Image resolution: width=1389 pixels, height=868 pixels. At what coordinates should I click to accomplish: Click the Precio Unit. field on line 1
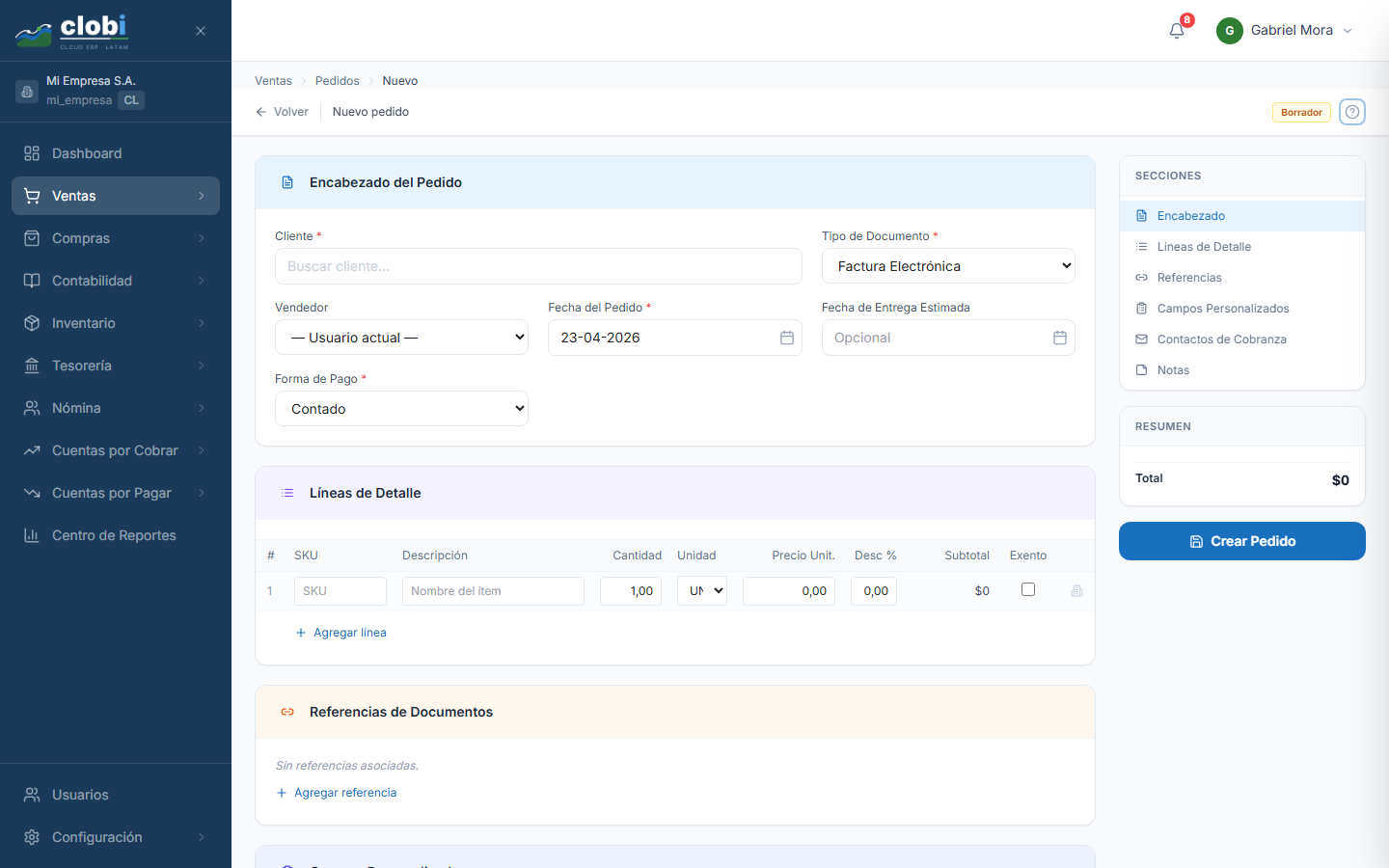coord(789,591)
